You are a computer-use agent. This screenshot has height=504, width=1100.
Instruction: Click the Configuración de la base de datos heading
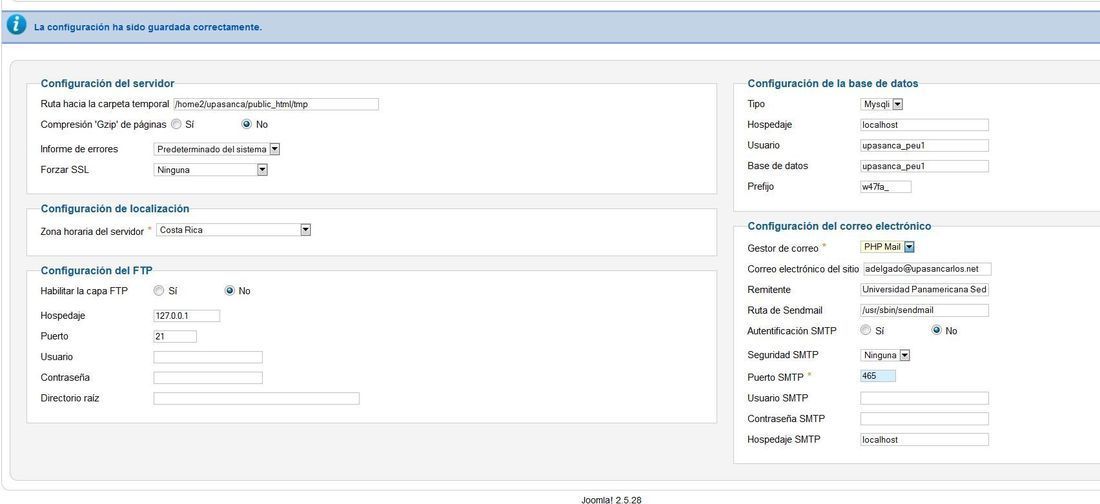[833, 84]
